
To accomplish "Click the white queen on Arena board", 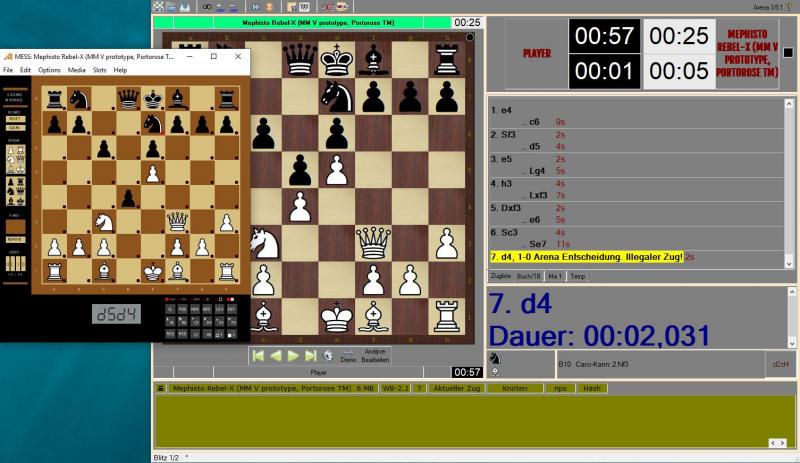I will [373, 242].
